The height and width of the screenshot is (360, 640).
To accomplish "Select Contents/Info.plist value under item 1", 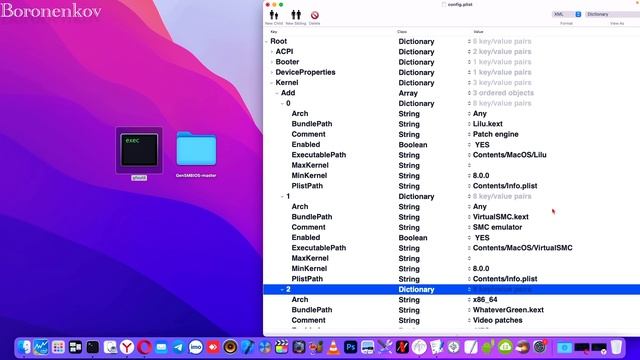I will coord(505,279).
